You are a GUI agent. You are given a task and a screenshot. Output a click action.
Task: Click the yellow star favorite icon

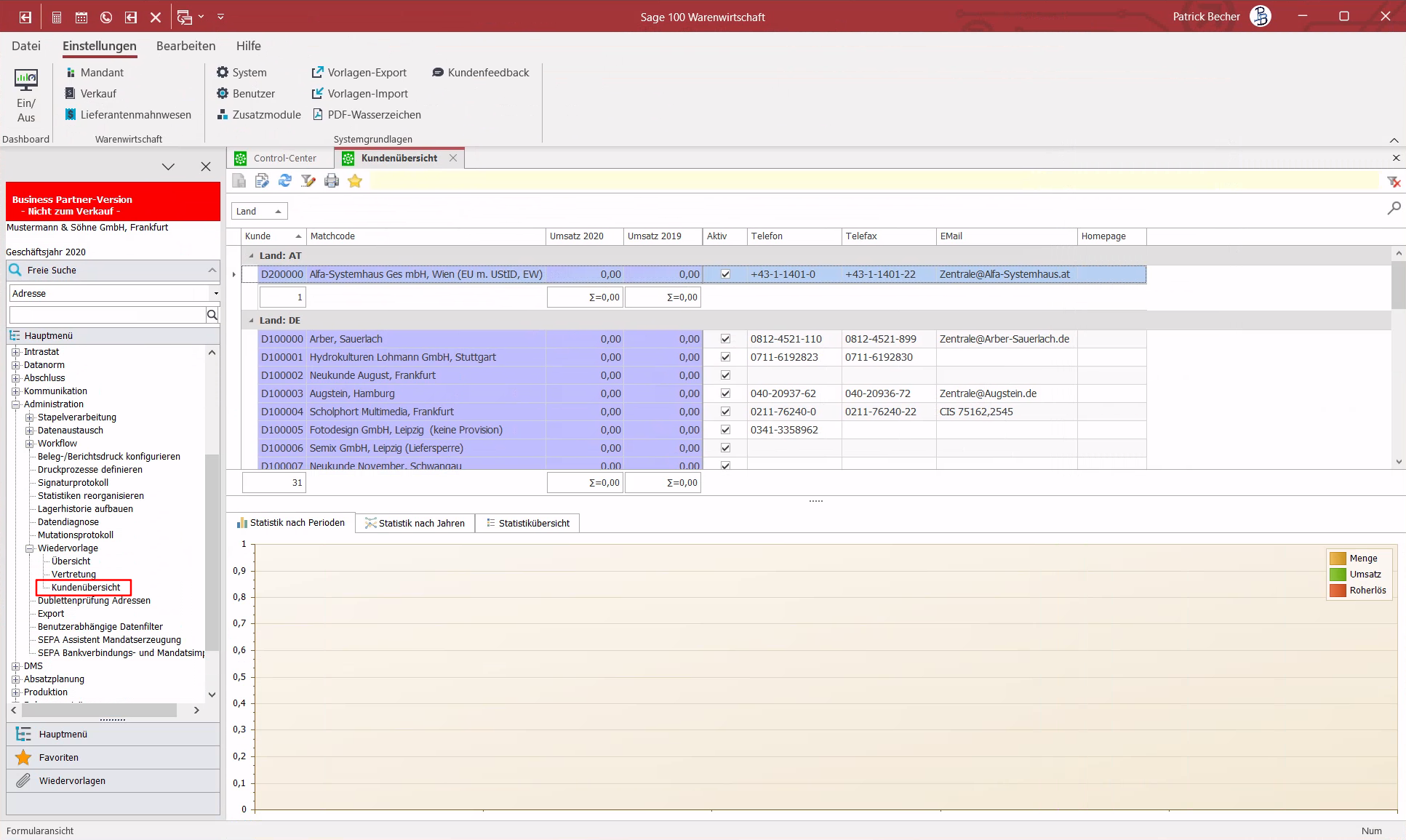point(355,180)
